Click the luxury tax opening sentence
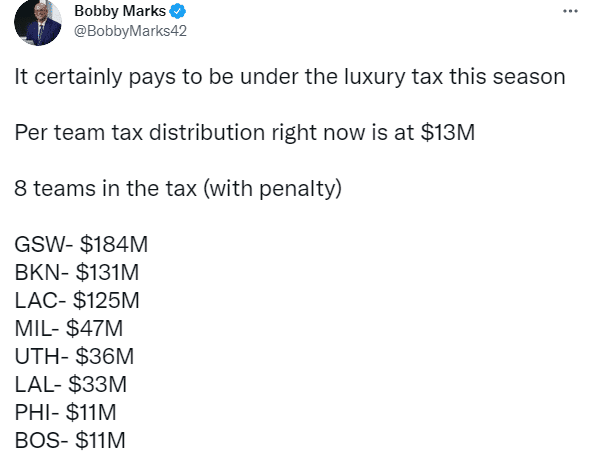The height and width of the screenshot is (456, 595). tap(290, 77)
